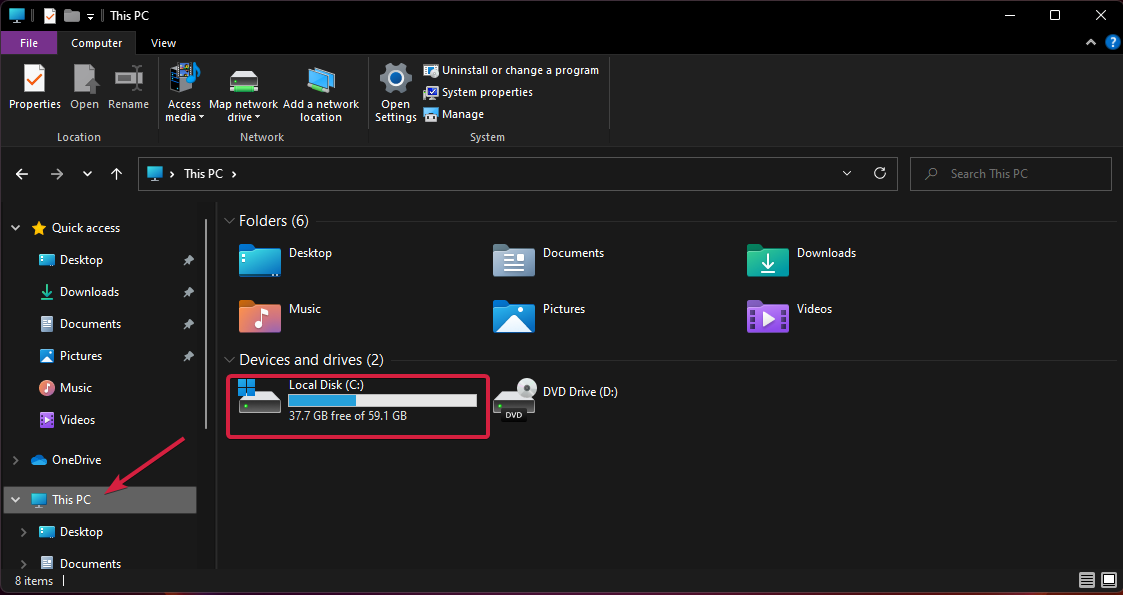1123x595 pixels.
Task: Select the Videos folder icon
Action: tap(768, 316)
